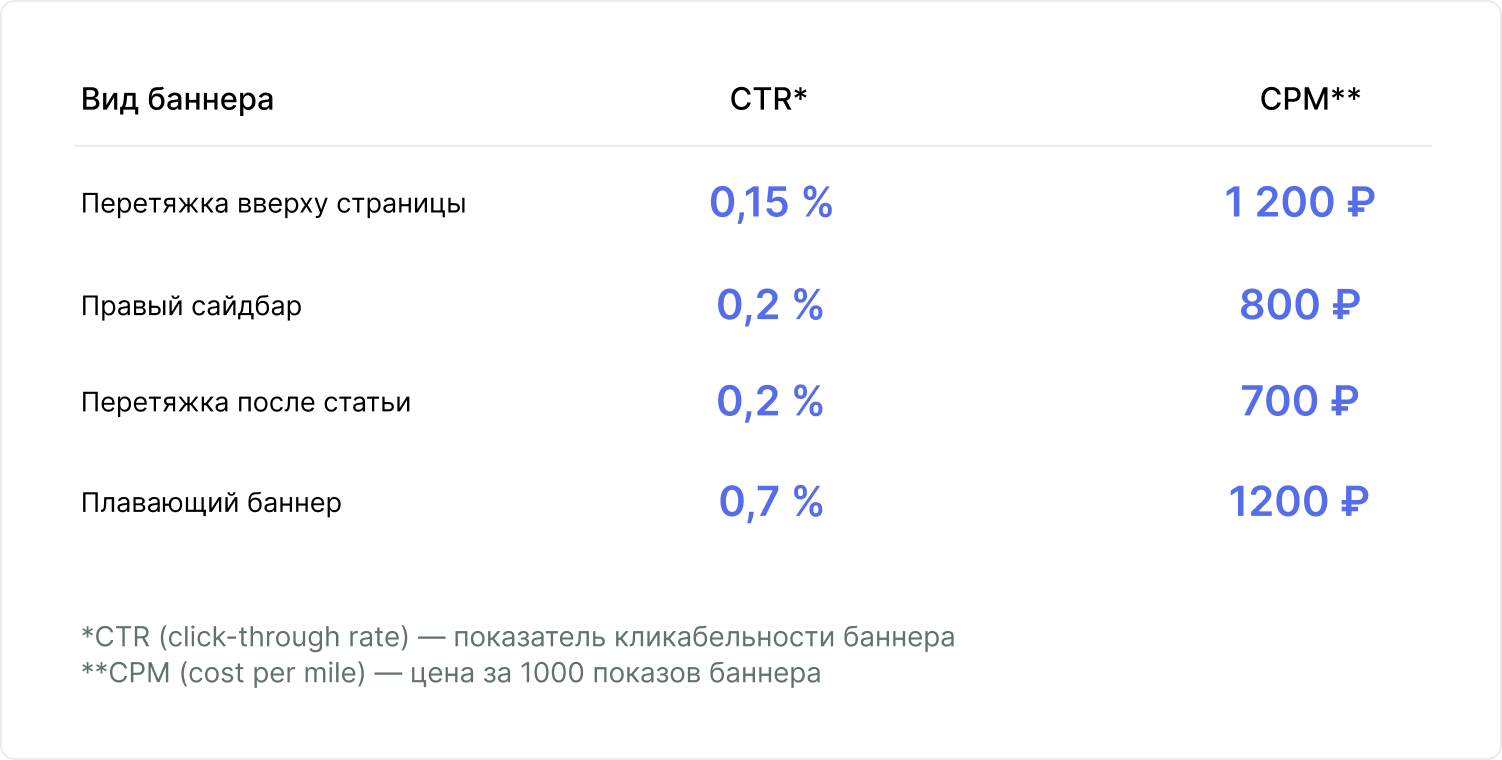
Task: Click the 0,2 % CTR for 'Правый сайдбар'
Action: tap(770, 305)
